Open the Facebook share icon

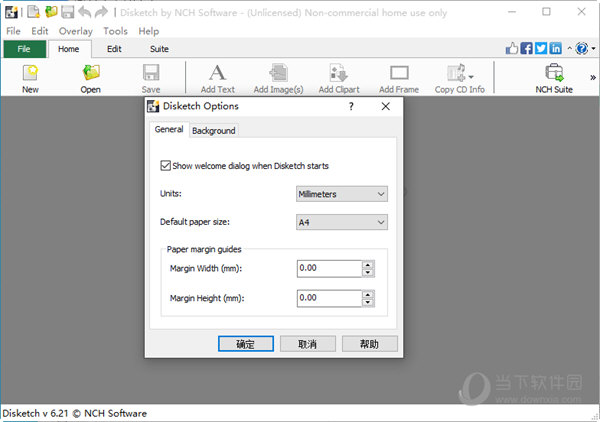pos(527,48)
